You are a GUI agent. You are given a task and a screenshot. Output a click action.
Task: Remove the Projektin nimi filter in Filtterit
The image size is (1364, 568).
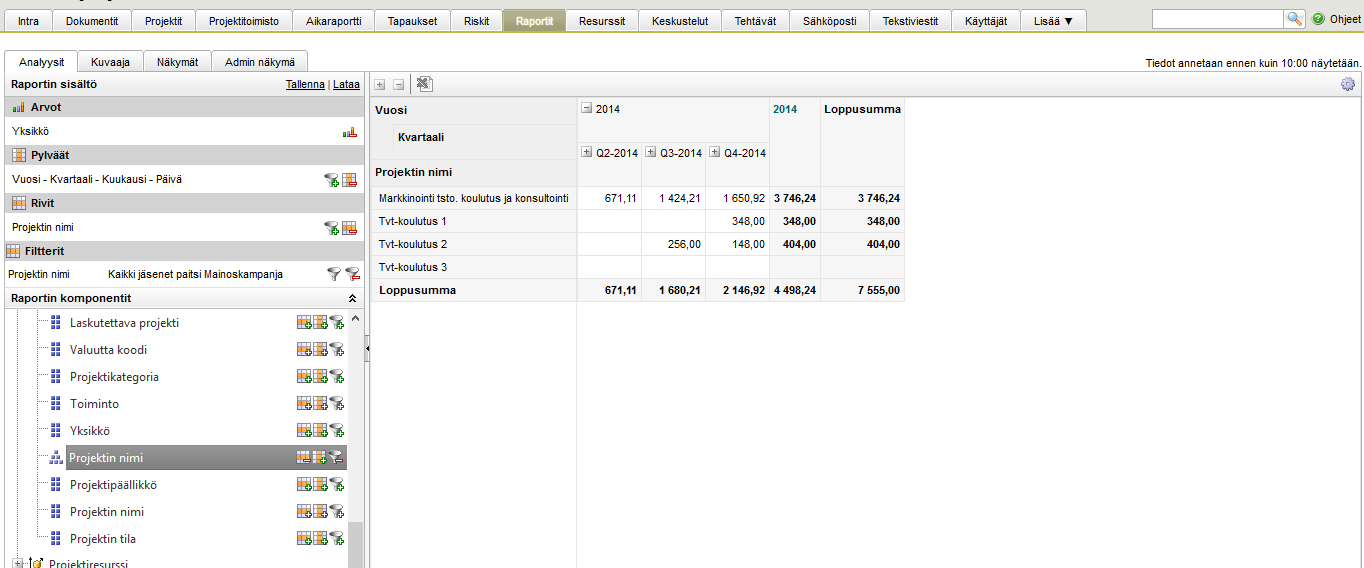point(352,274)
